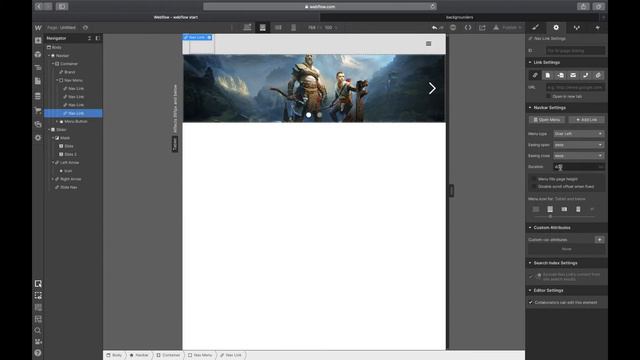640x360 pixels.
Task: Pin the Navigator panel
Action: [x=98, y=38]
